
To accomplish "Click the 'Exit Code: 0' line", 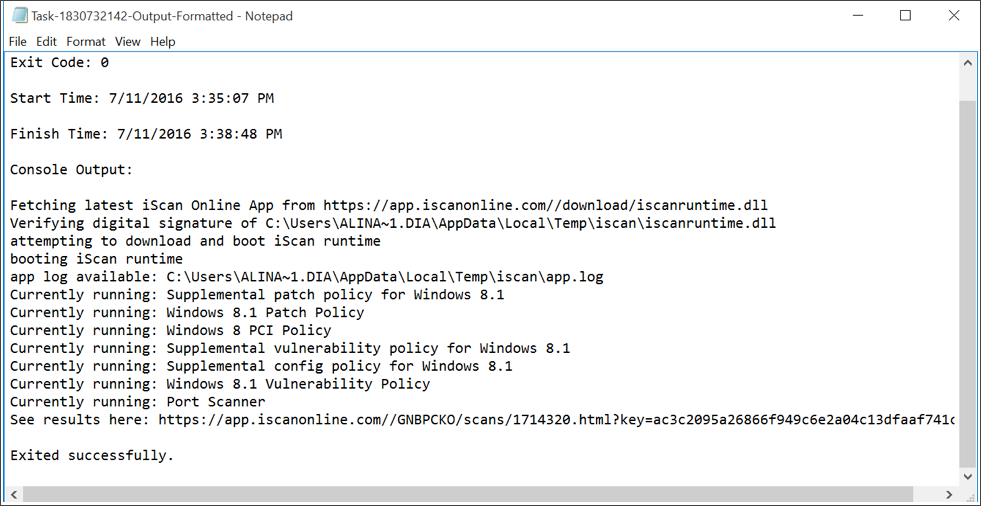I will point(60,63).
